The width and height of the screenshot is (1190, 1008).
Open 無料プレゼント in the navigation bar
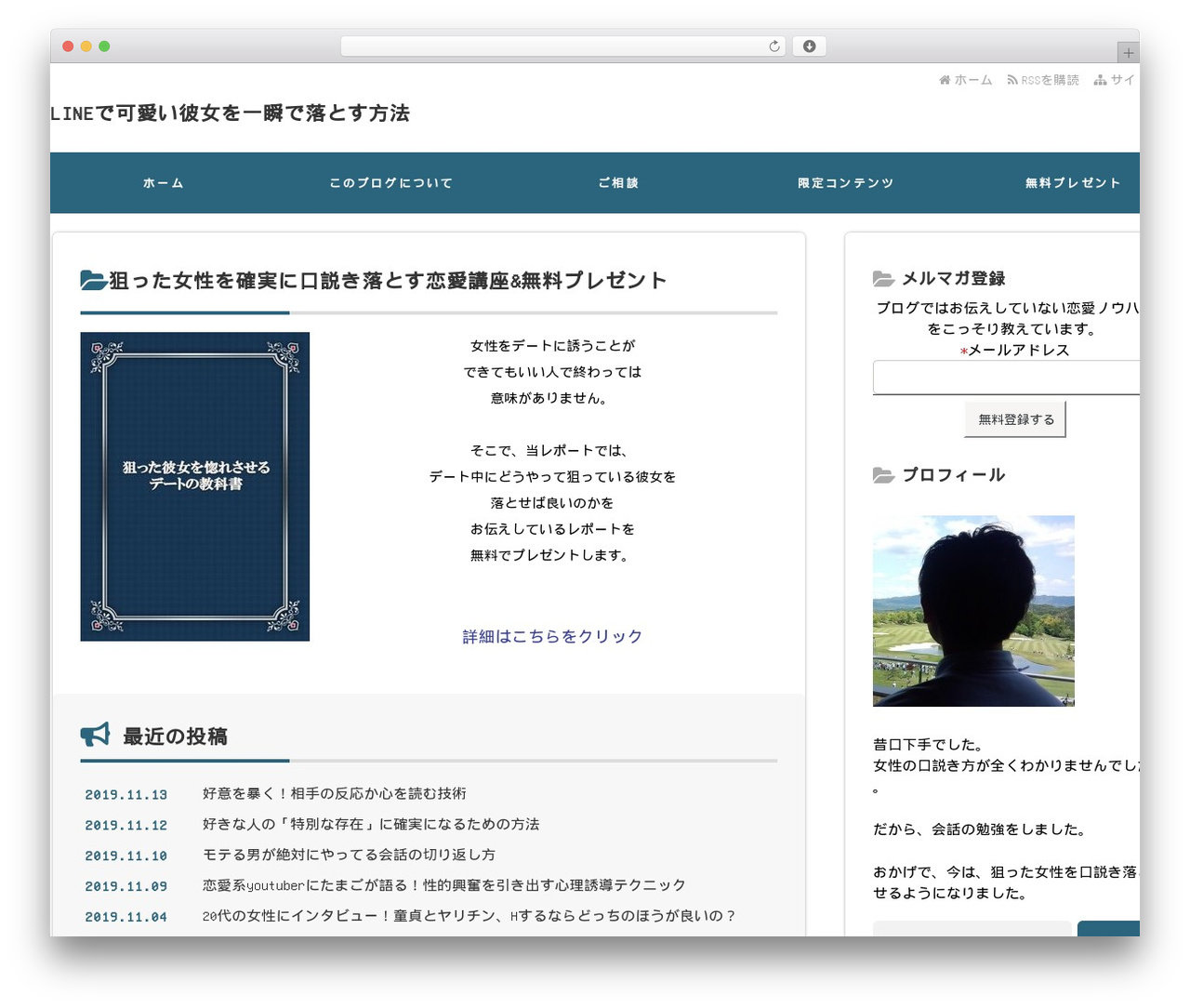(1073, 183)
